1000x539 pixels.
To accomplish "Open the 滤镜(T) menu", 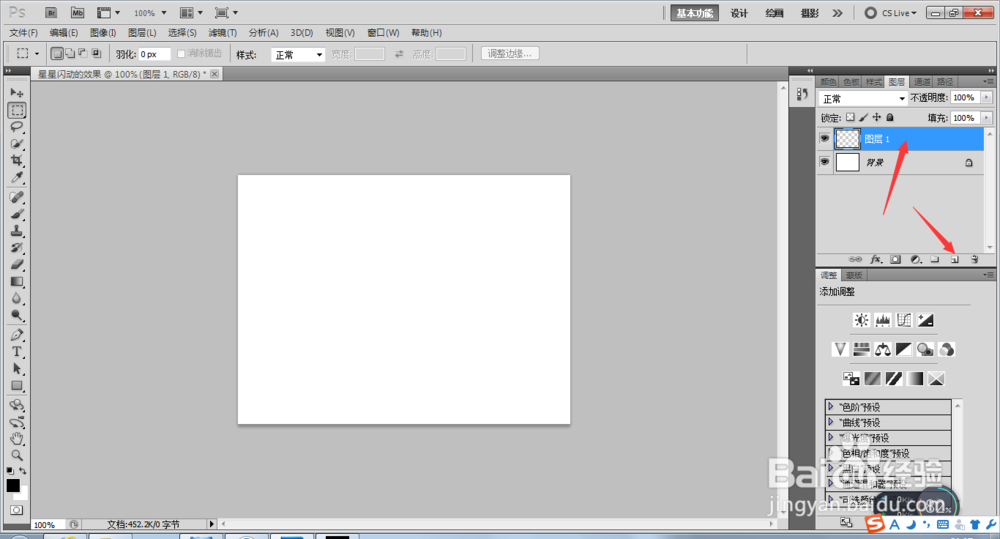I will 222,33.
